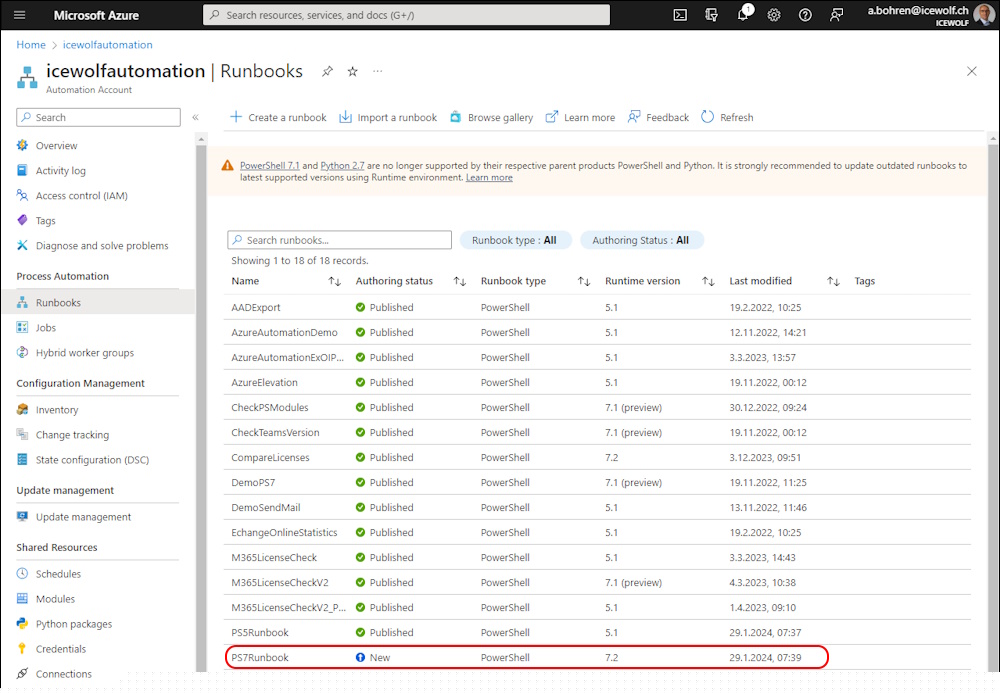Open the CheckTeamsVersion runbook
Screen dimensions: 1000x694
click(275, 432)
